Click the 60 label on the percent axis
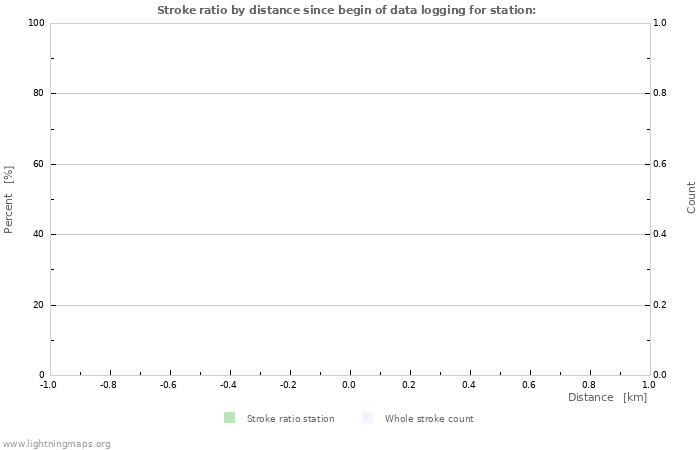Screen dimensions: 700x450 [38, 164]
